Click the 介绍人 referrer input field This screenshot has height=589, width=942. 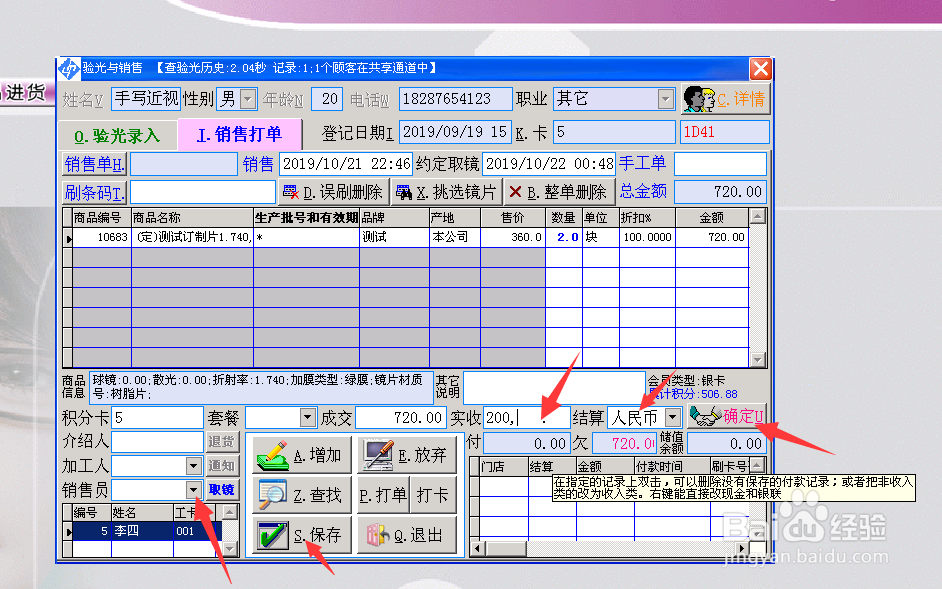click(157, 442)
